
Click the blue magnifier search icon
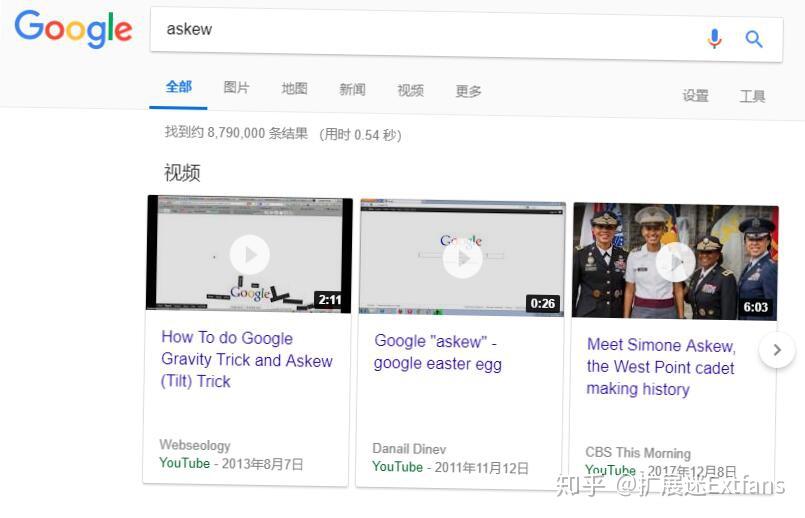pos(754,39)
